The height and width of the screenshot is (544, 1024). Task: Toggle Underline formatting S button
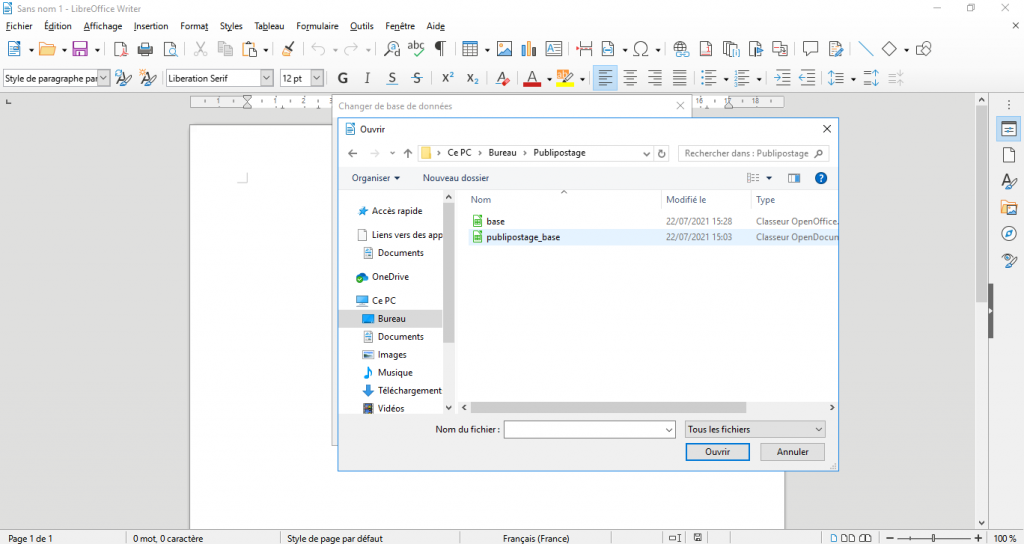coord(392,78)
